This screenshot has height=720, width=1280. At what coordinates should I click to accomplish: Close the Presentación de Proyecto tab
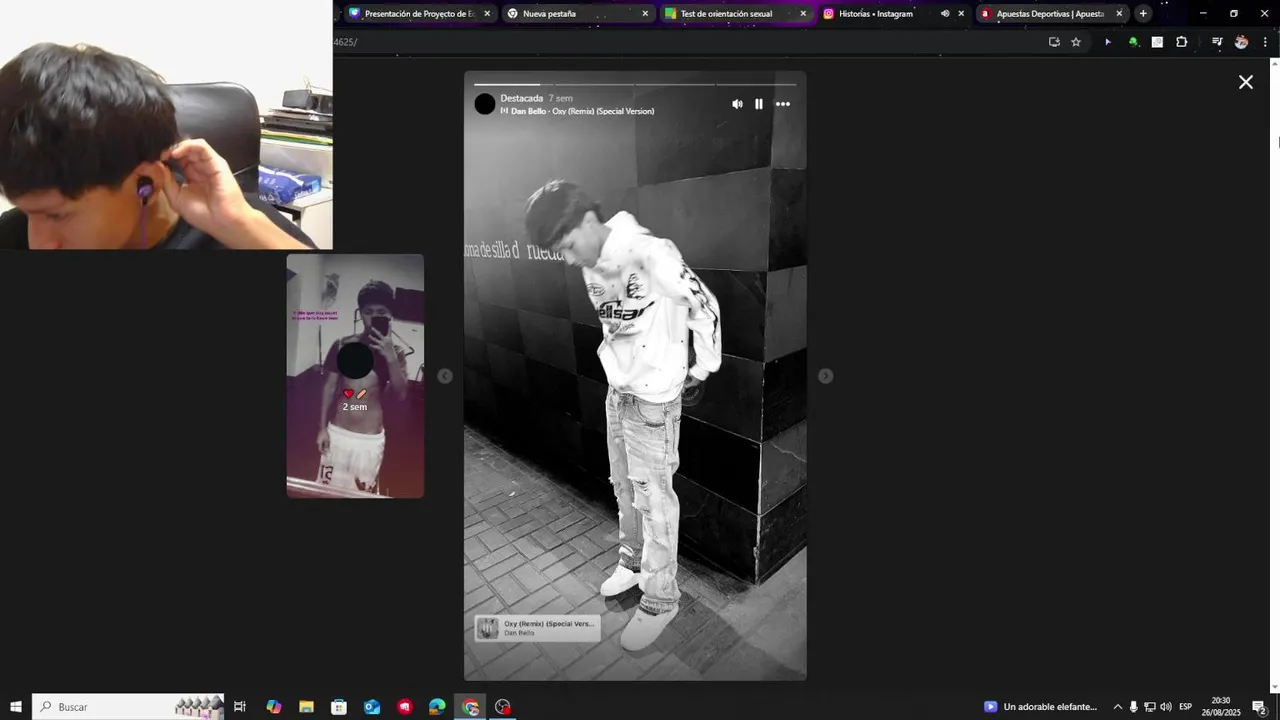[487, 14]
